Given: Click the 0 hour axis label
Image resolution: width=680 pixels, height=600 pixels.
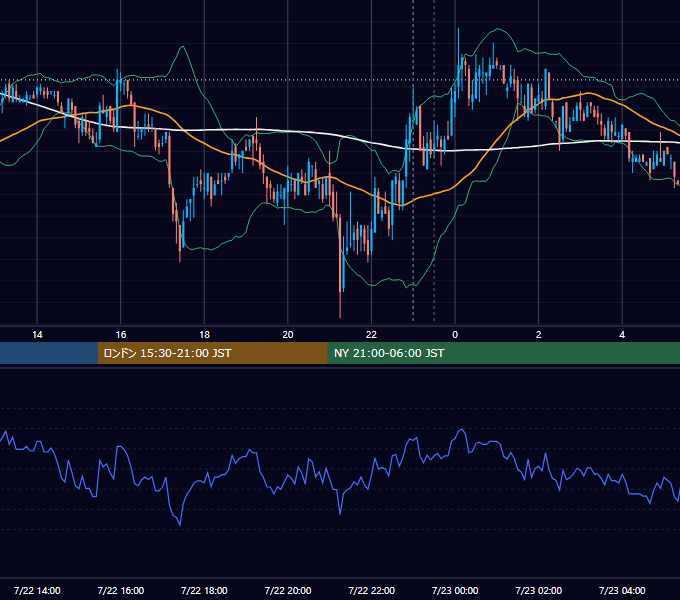Looking at the screenshot, I should coord(455,335).
